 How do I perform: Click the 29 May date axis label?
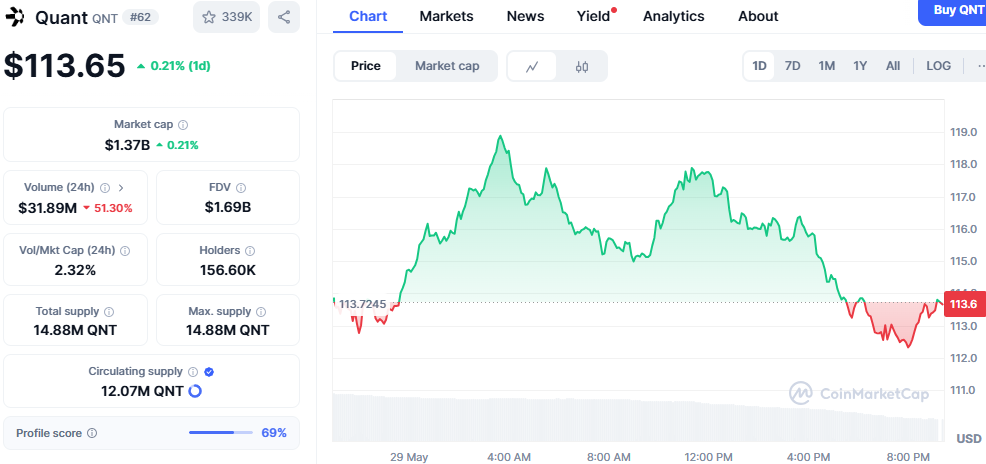(409, 456)
